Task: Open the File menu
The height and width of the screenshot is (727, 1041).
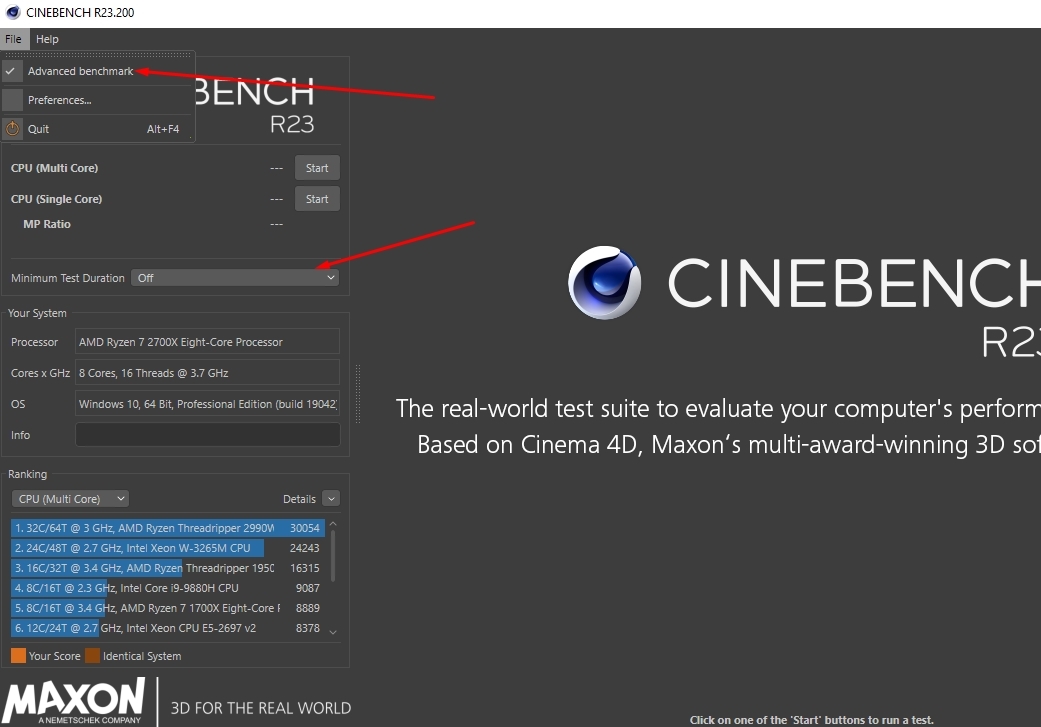Action: pyautogui.click(x=13, y=39)
